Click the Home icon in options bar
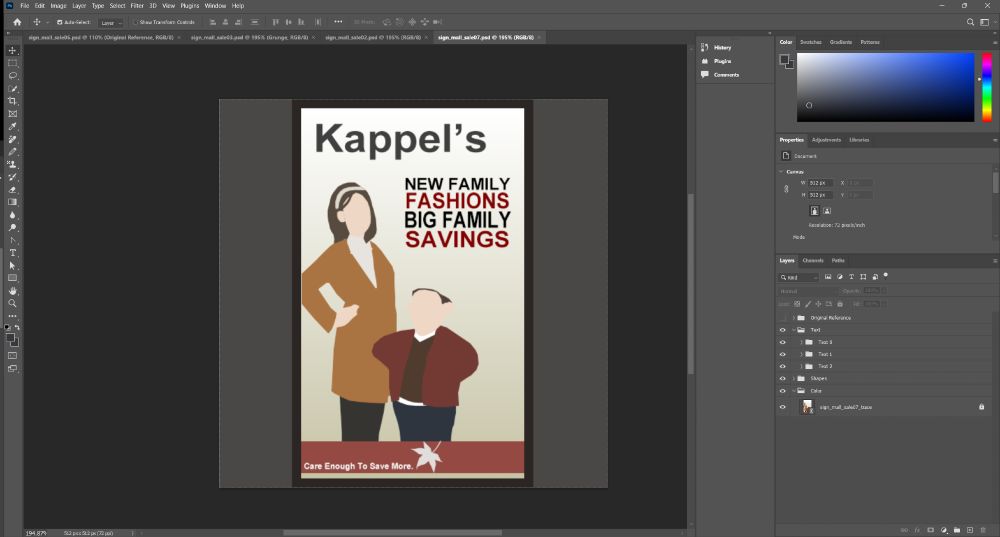1000x537 pixels. point(17,22)
